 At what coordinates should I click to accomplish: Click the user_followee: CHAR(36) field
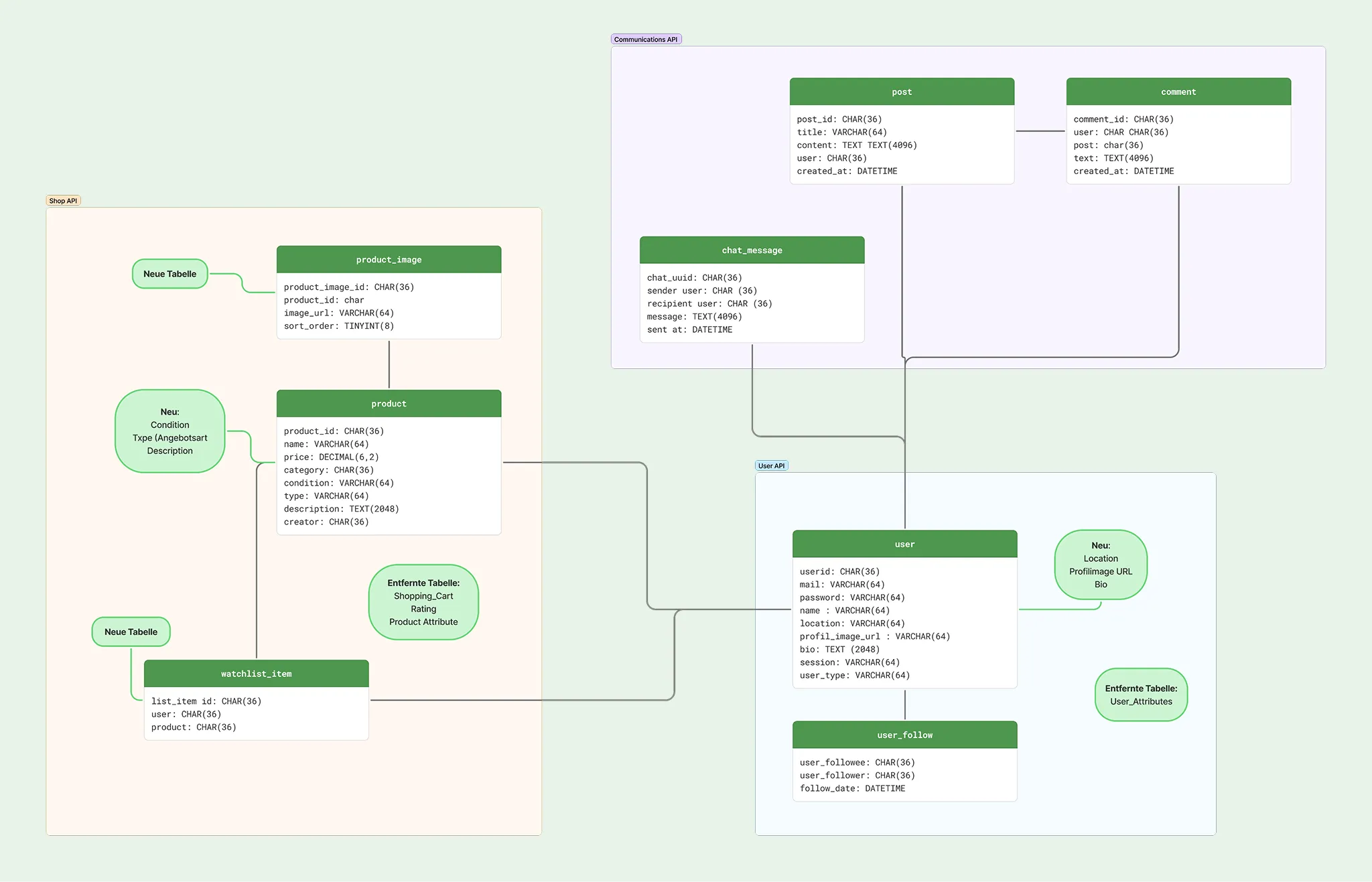pyautogui.click(x=857, y=763)
